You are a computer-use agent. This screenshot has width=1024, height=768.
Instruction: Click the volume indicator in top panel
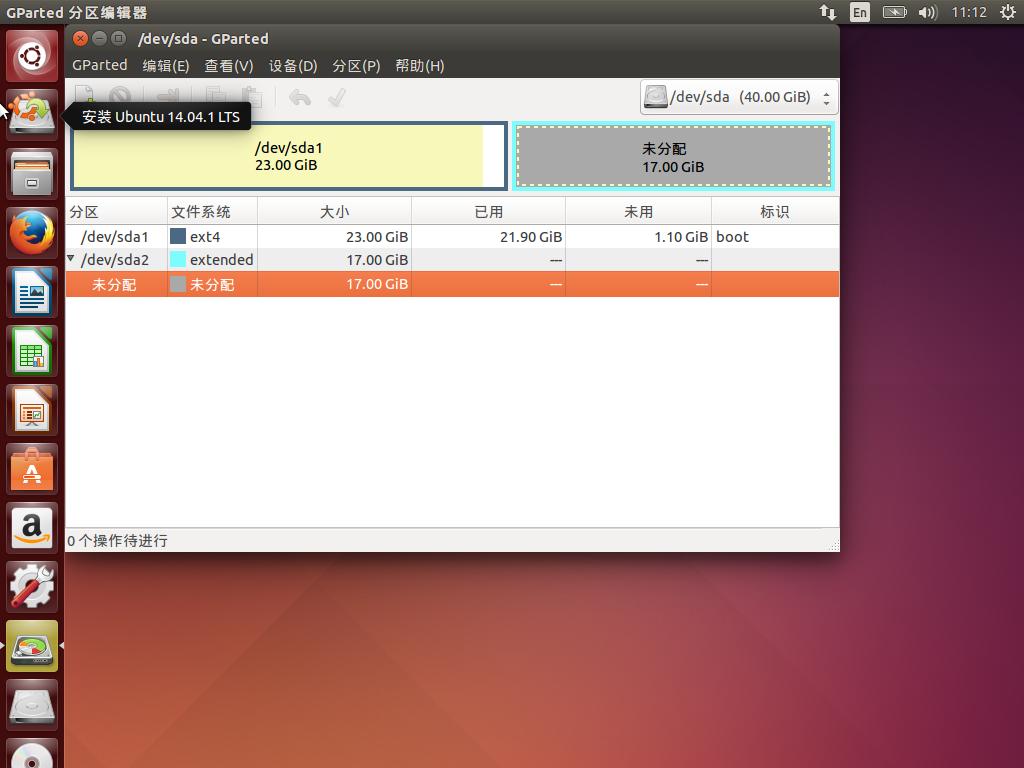[927, 12]
